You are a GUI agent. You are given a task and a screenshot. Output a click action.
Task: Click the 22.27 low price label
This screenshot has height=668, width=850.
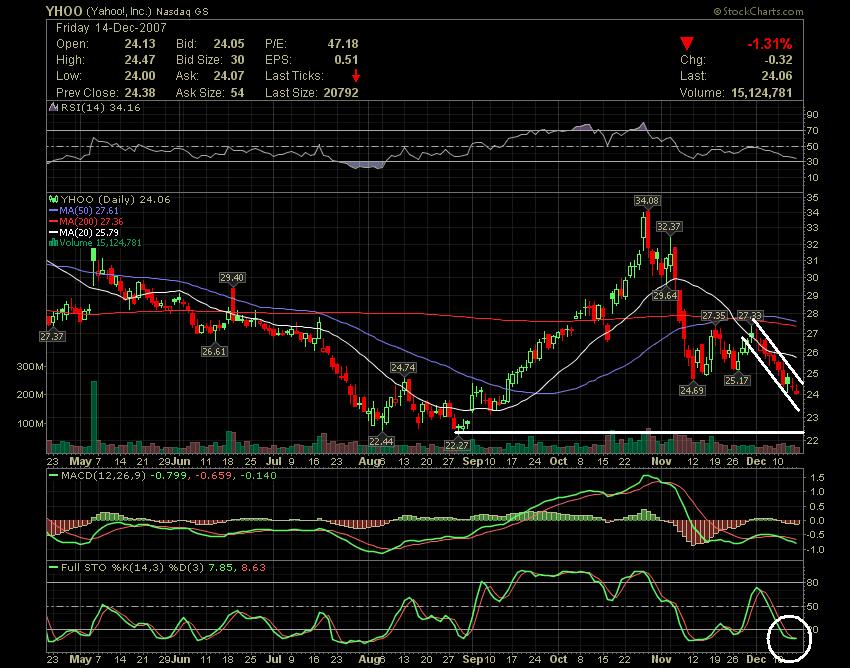[x=456, y=445]
